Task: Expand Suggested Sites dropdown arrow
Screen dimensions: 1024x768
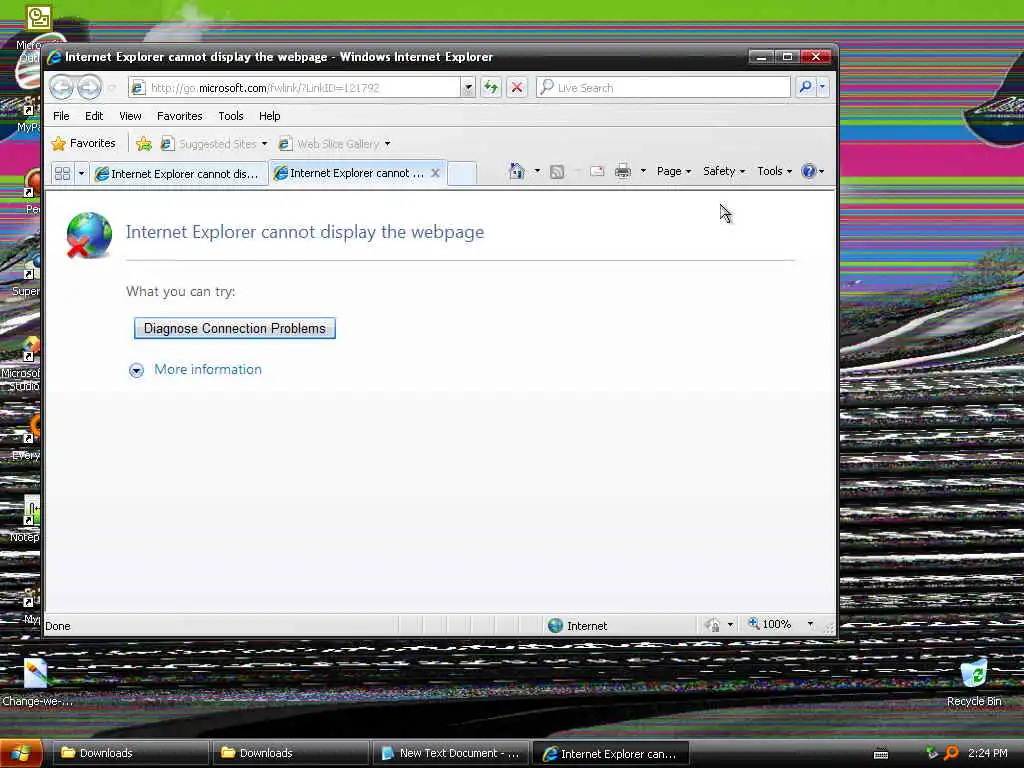Action: pyautogui.click(x=264, y=144)
